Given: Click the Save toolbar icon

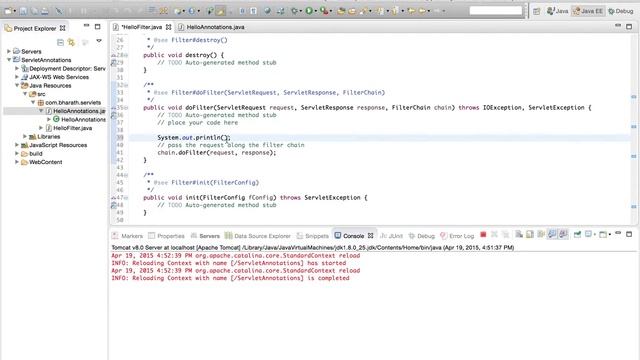Looking at the screenshot, I should (24, 11).
